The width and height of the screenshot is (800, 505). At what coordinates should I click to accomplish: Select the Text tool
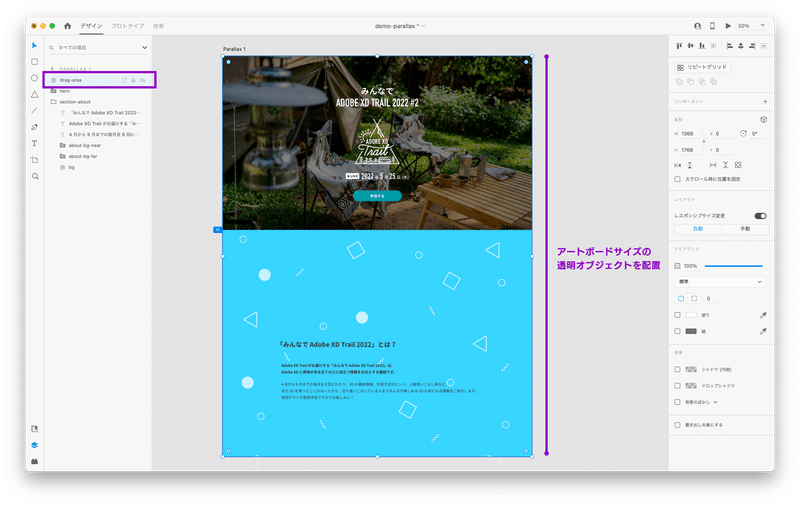pos(34,143)
